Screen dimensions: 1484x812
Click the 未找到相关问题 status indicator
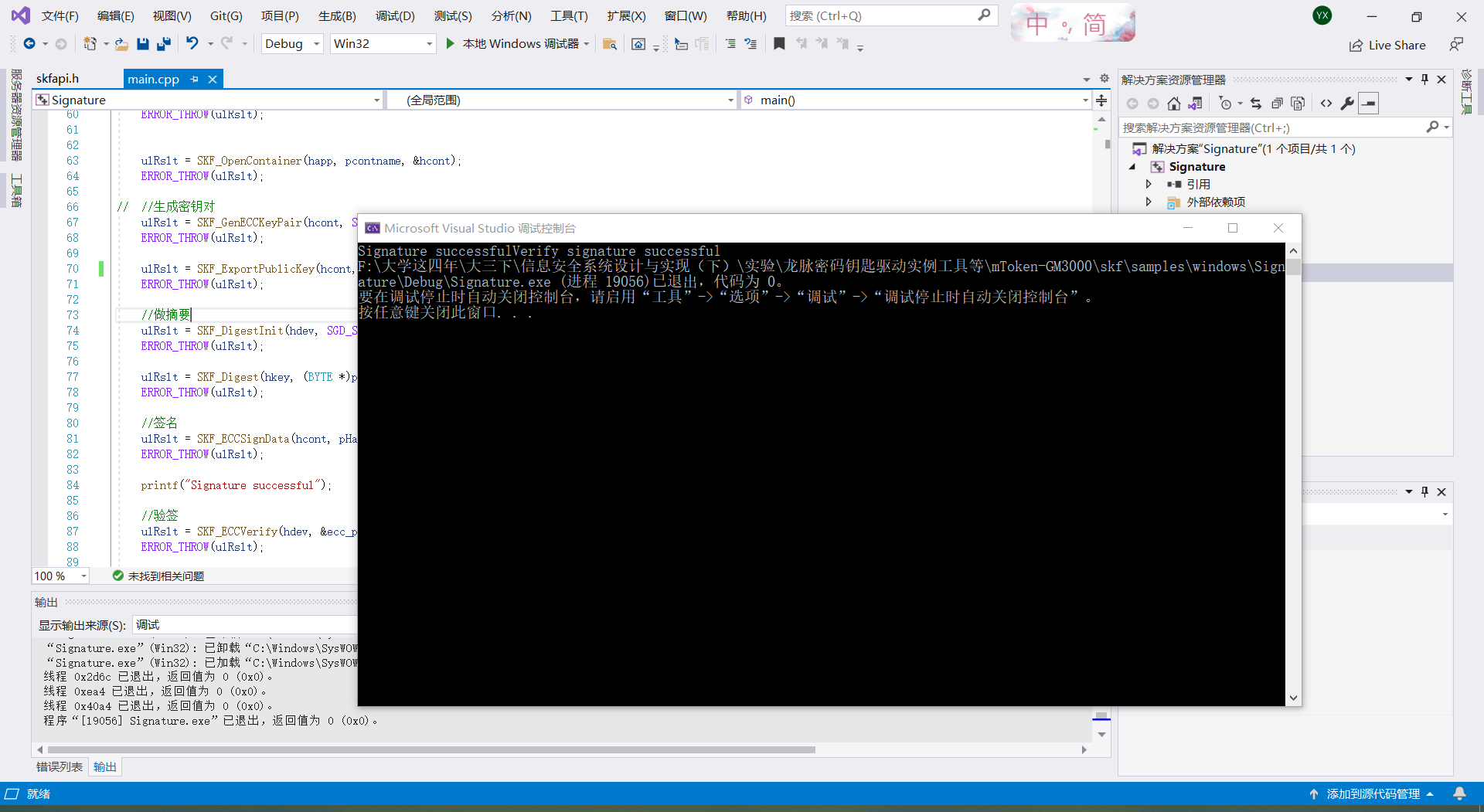tap(158, 576)
